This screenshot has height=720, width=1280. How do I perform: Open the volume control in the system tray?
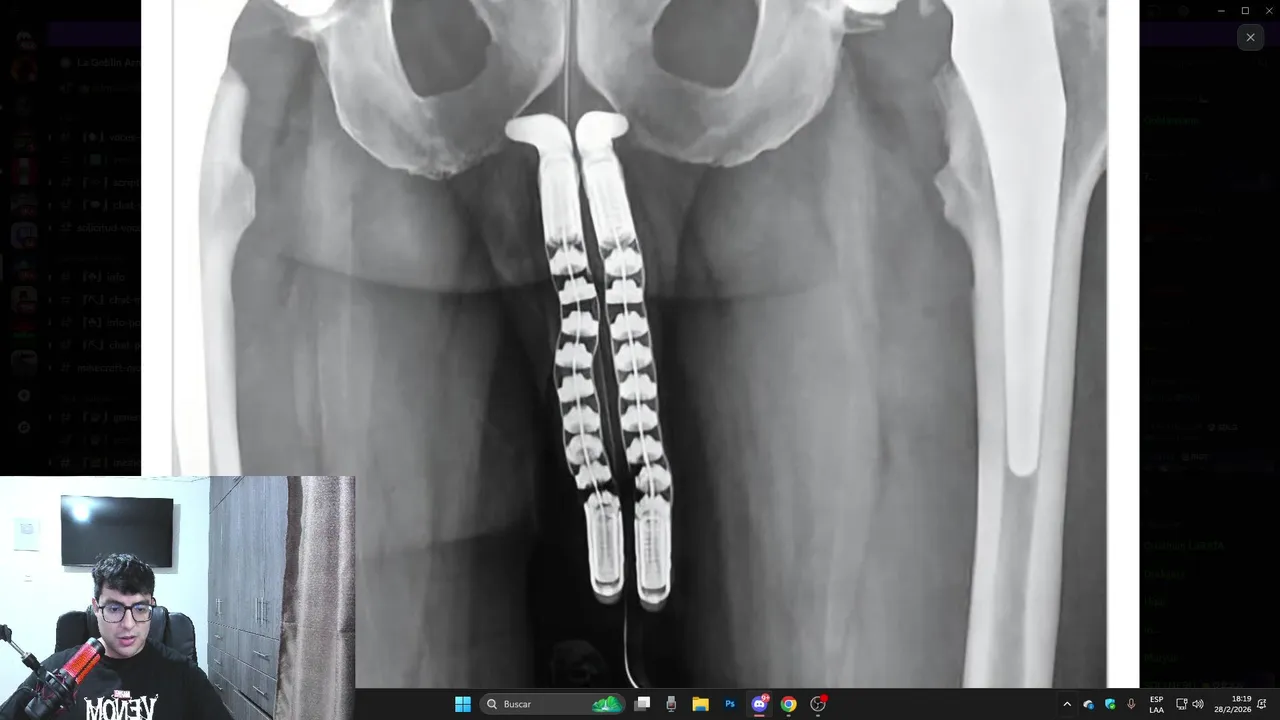point(1198,704)
